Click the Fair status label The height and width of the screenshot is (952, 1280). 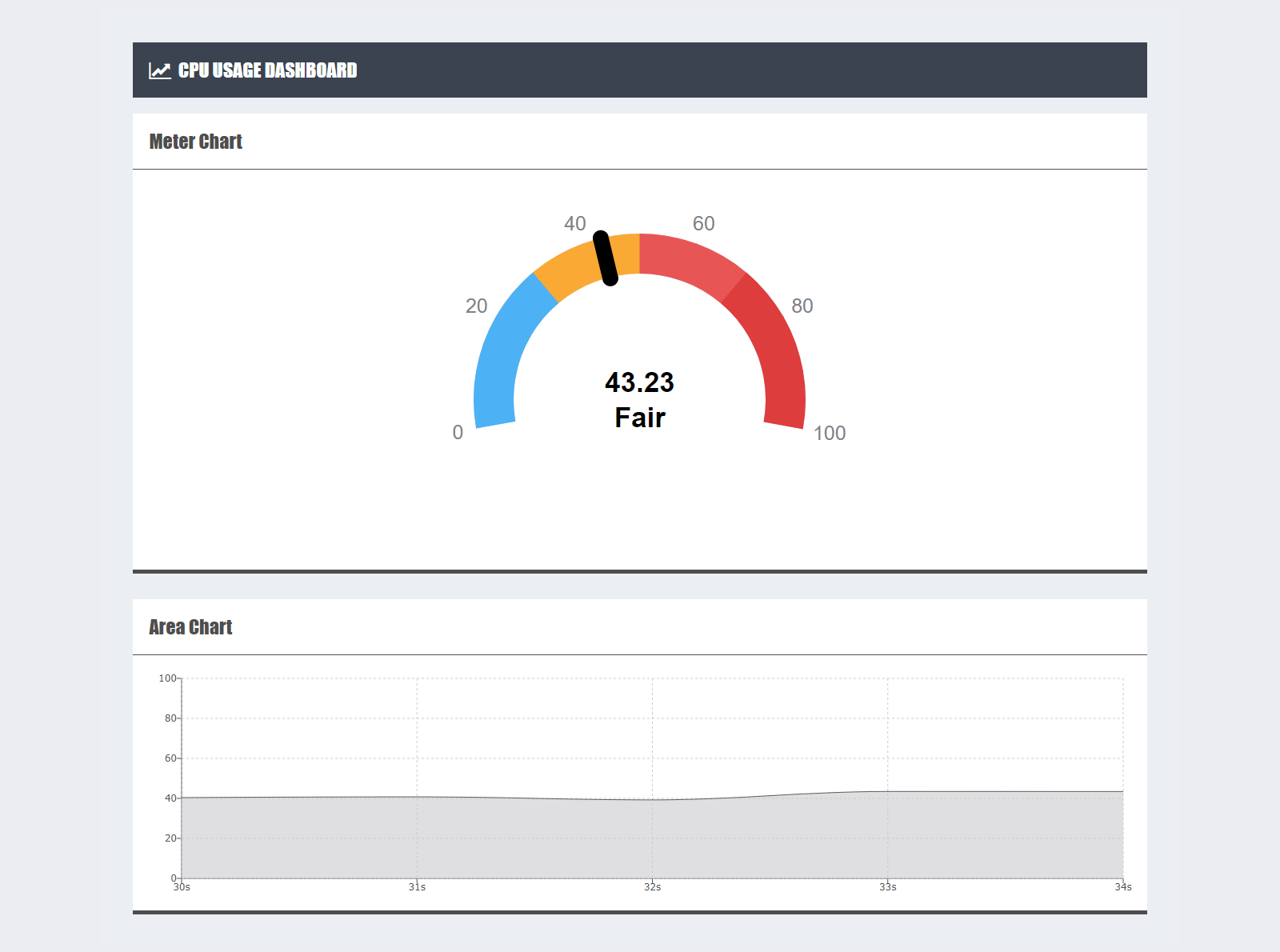point(639,418)
